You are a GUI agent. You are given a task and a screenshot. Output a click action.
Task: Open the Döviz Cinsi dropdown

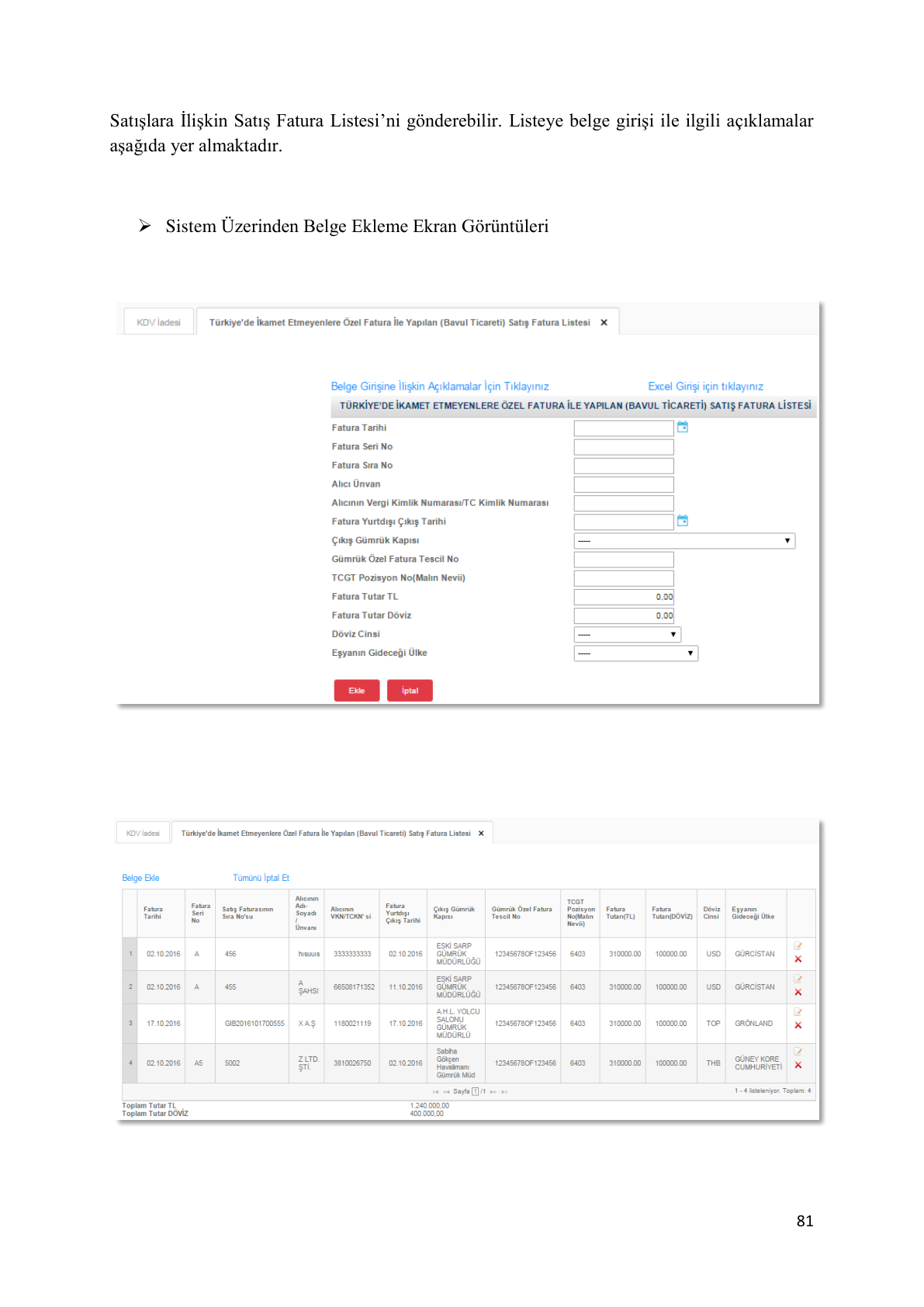[x=627, y=635]
